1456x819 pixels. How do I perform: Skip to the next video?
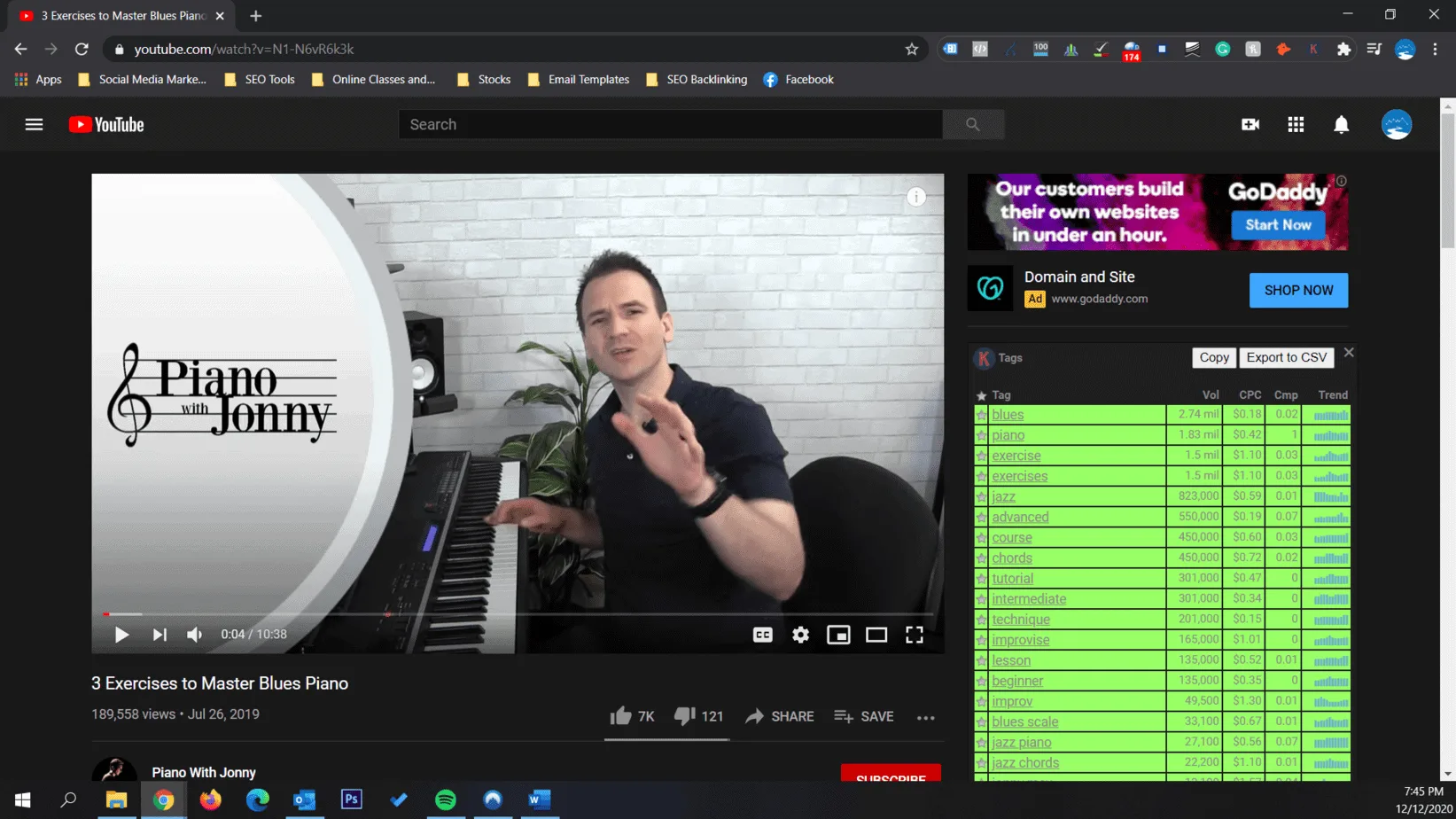[x=160, y=635]
